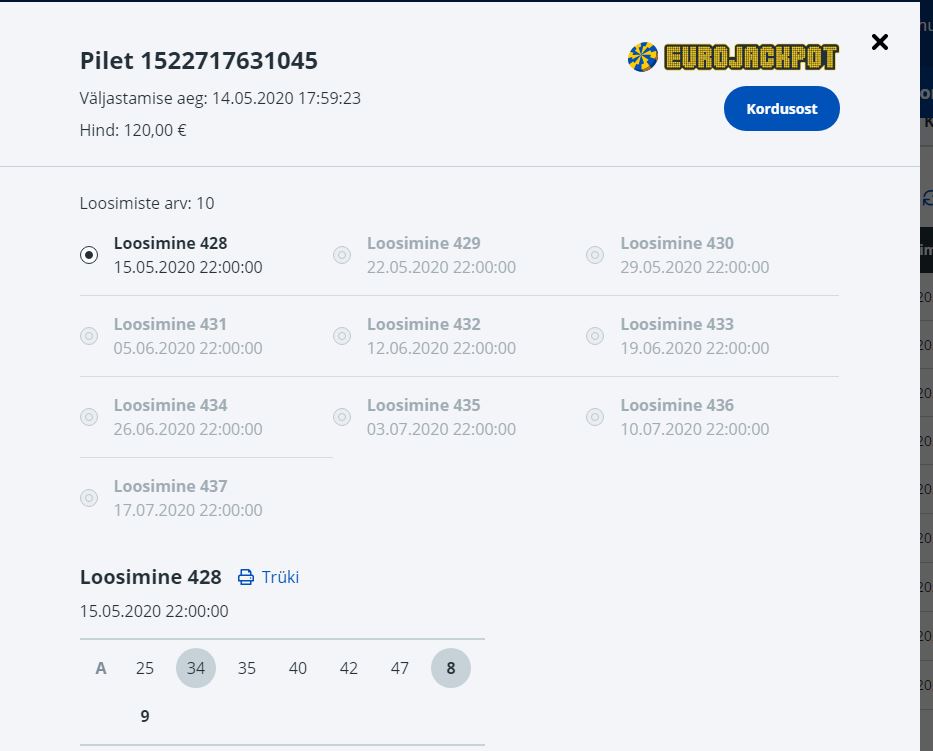Click the printer icon next to Trüki
Viewport: 933px width, 751px height.
click(246, 577)
